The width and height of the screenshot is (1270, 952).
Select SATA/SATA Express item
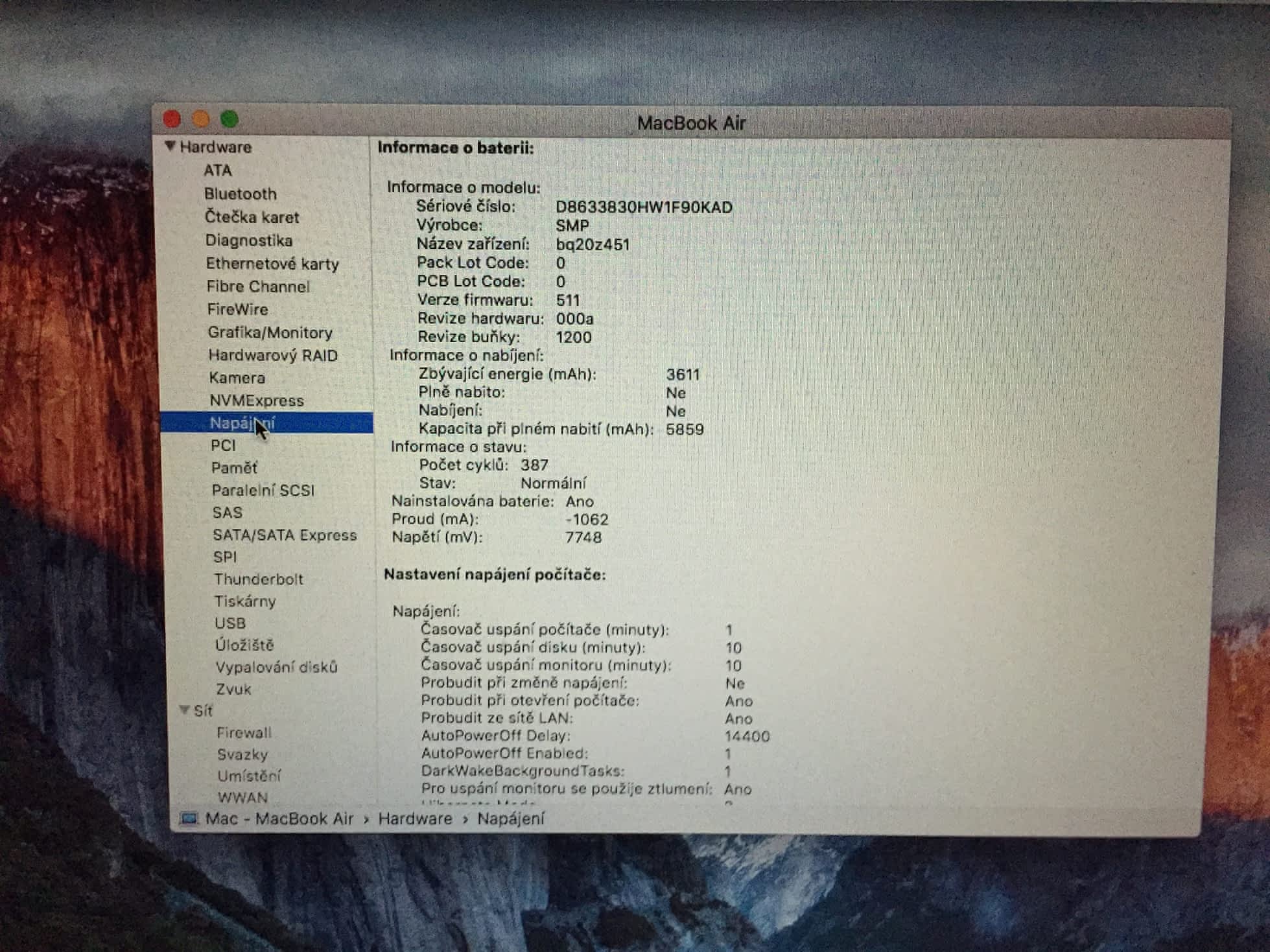pyautogui.click(x=284, y=535)
